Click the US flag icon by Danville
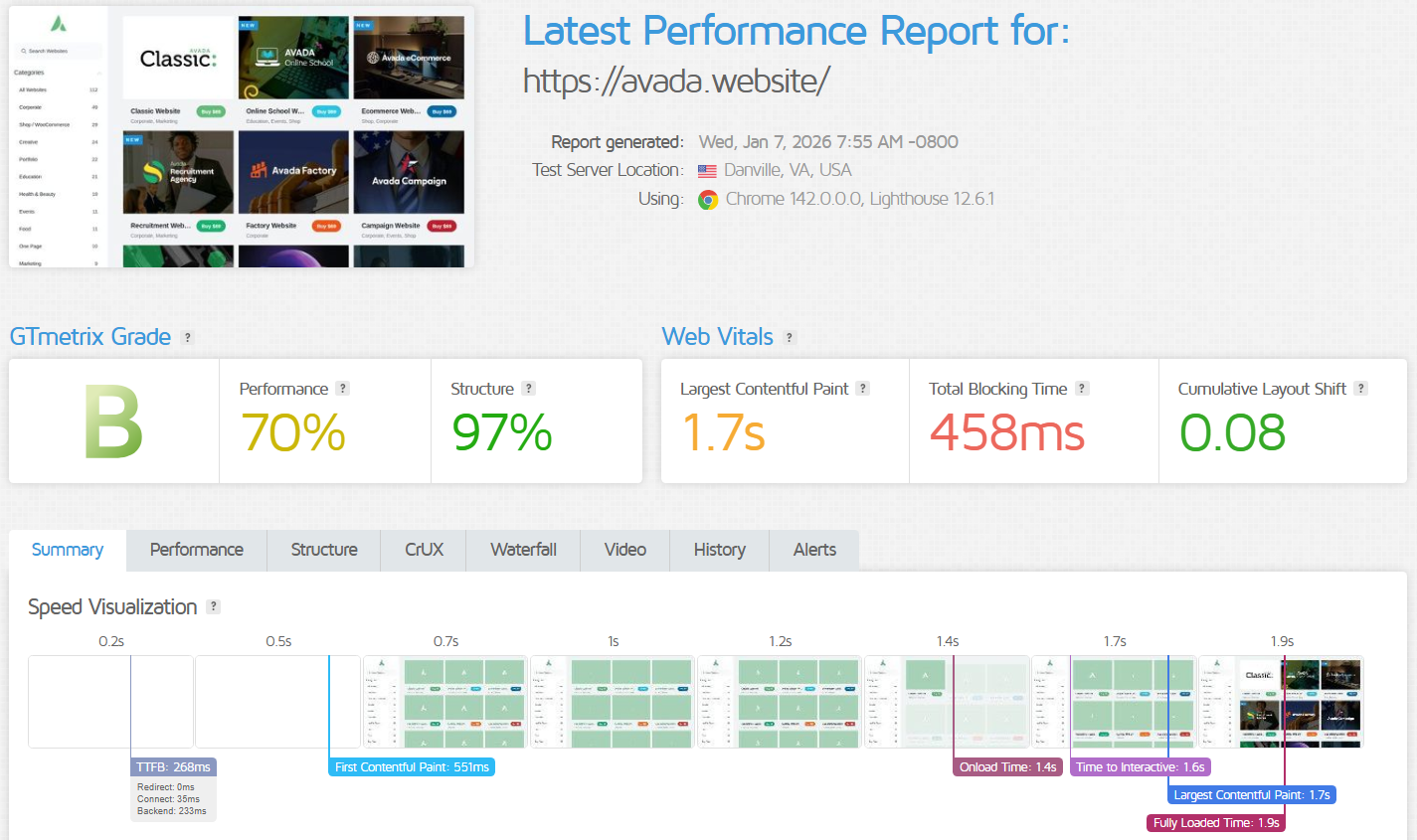Screen dimensions: 1417x840 (x=707, y=171)
